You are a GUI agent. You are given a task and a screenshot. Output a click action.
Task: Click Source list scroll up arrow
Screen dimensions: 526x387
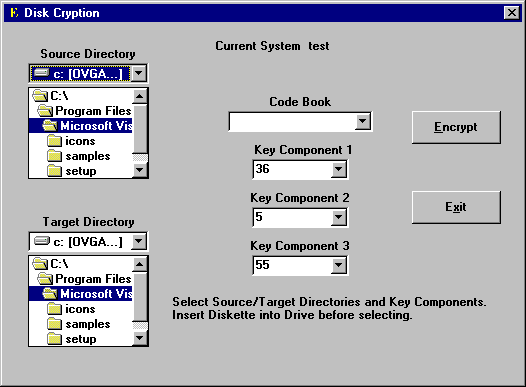click(x=140, y=97)
